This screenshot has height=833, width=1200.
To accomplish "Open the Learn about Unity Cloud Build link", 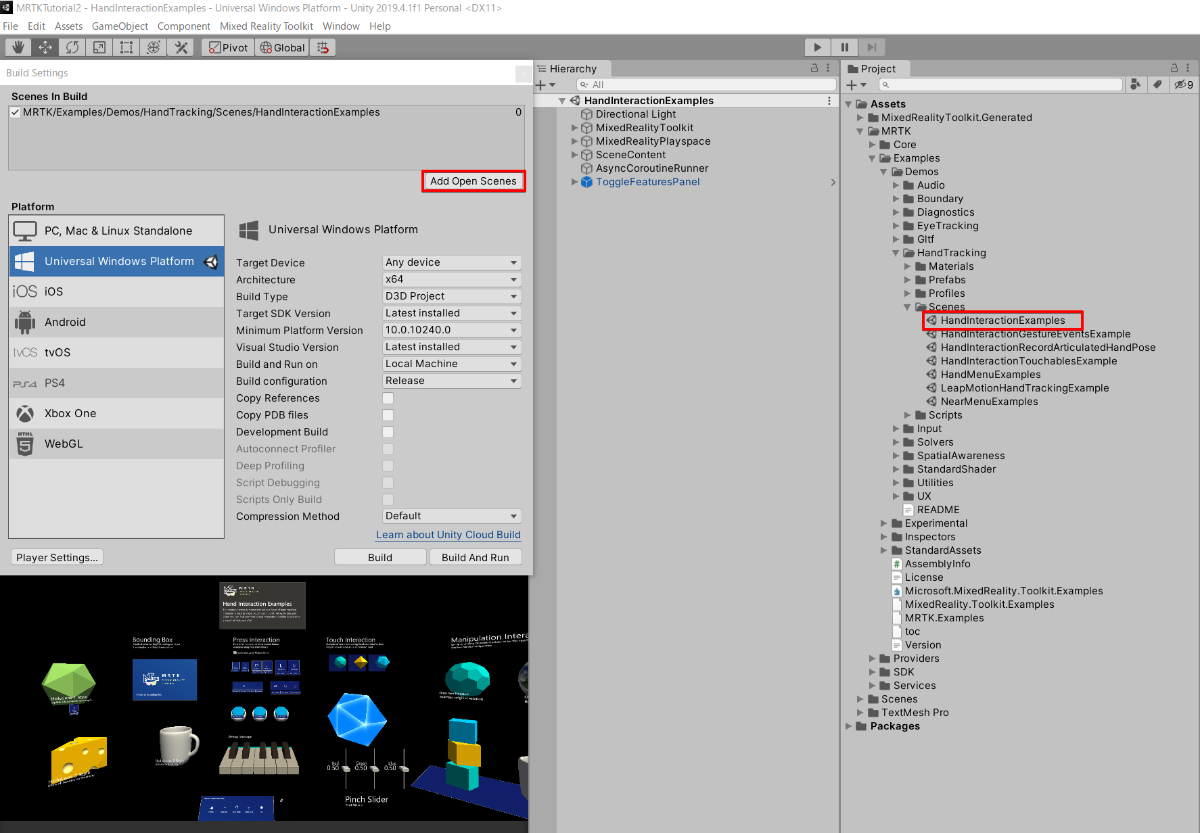I will point(448,535).
